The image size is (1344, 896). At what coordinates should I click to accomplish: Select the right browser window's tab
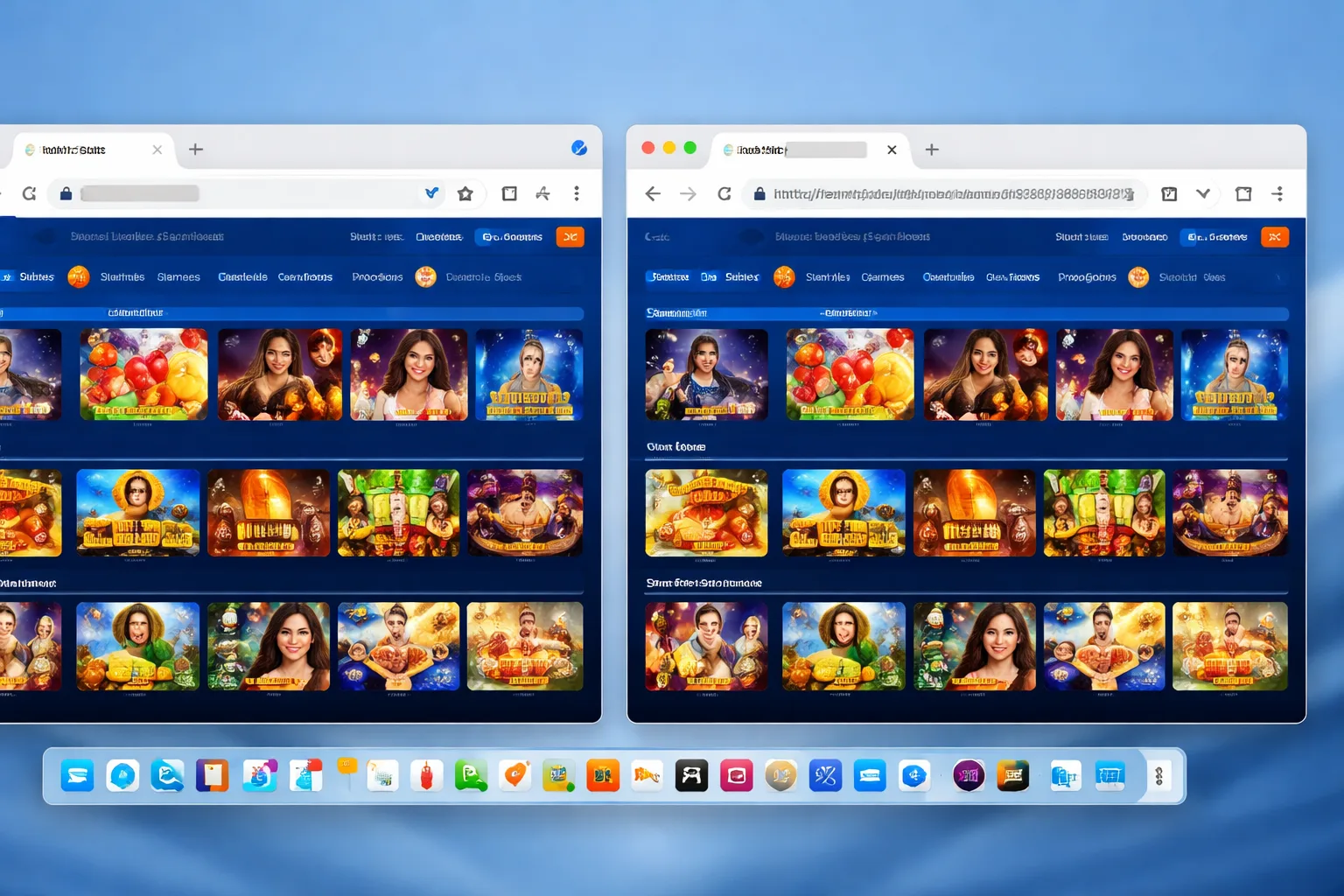[x=809, y=150]
